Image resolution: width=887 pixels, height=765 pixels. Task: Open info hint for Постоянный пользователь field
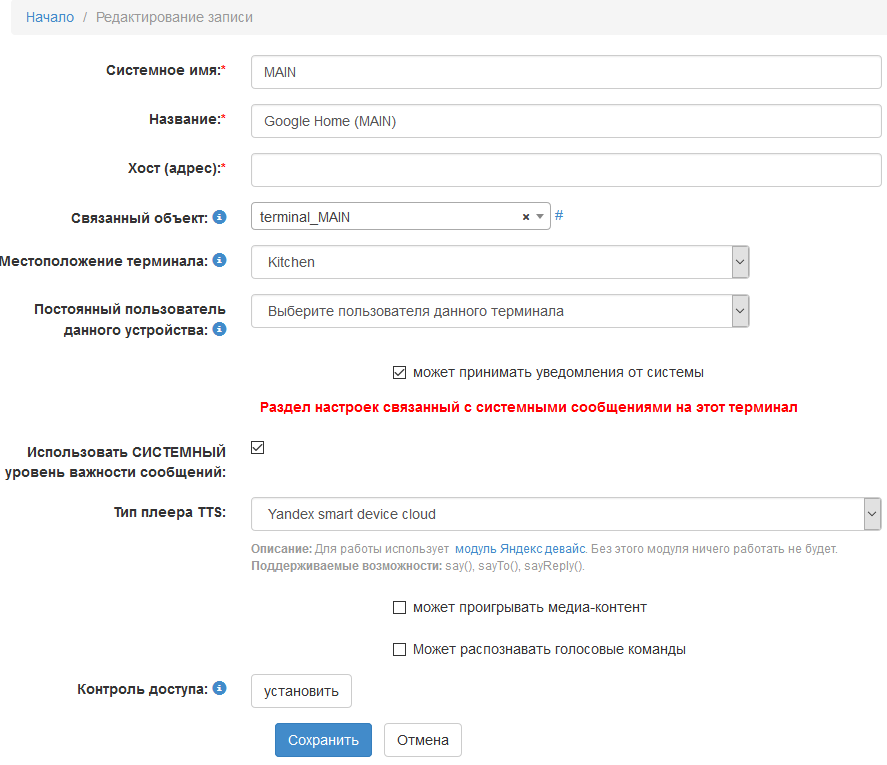(218, 328)
